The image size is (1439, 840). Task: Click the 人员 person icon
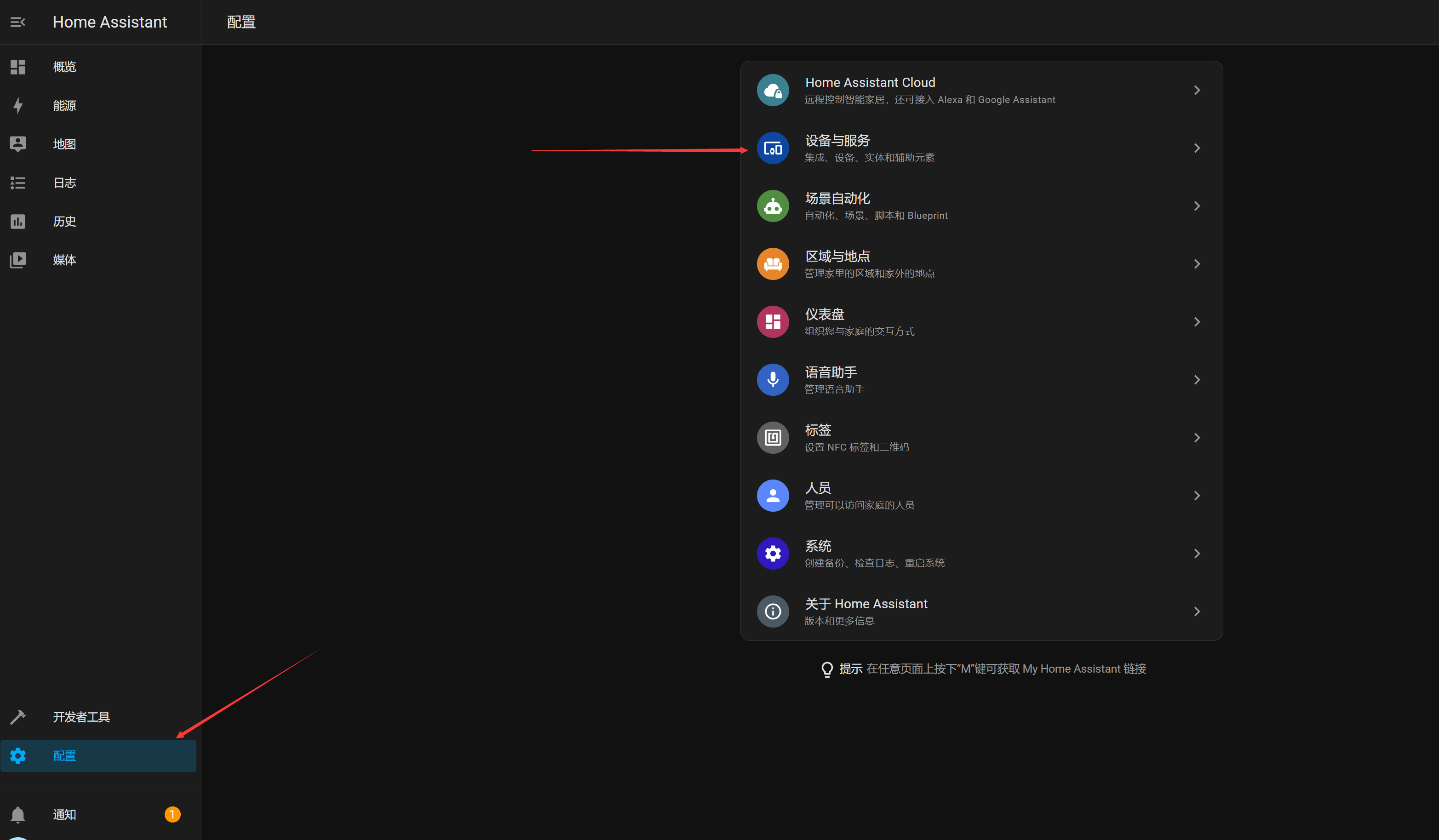tap(773, 496)
